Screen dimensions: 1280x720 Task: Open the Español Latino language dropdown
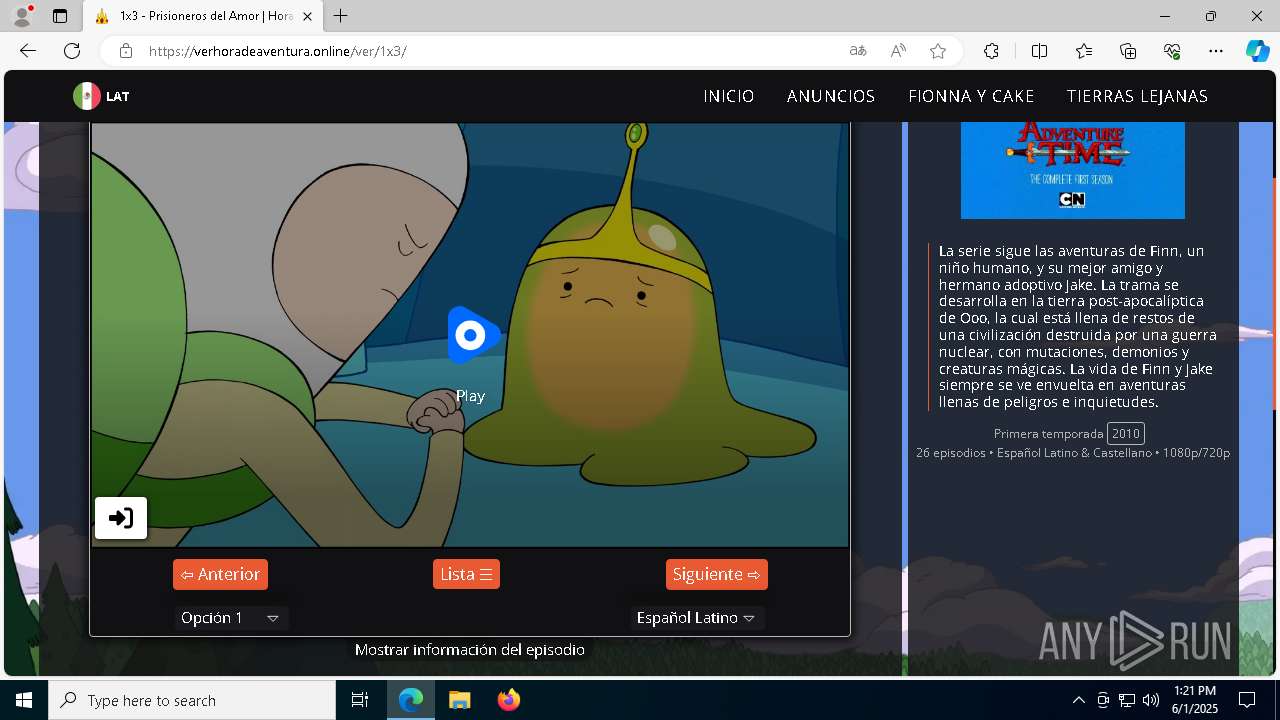point(696,618)
